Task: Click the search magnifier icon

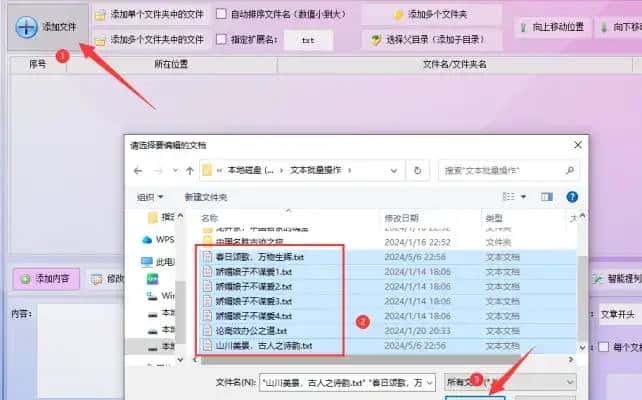Action: tap(570, 170)
